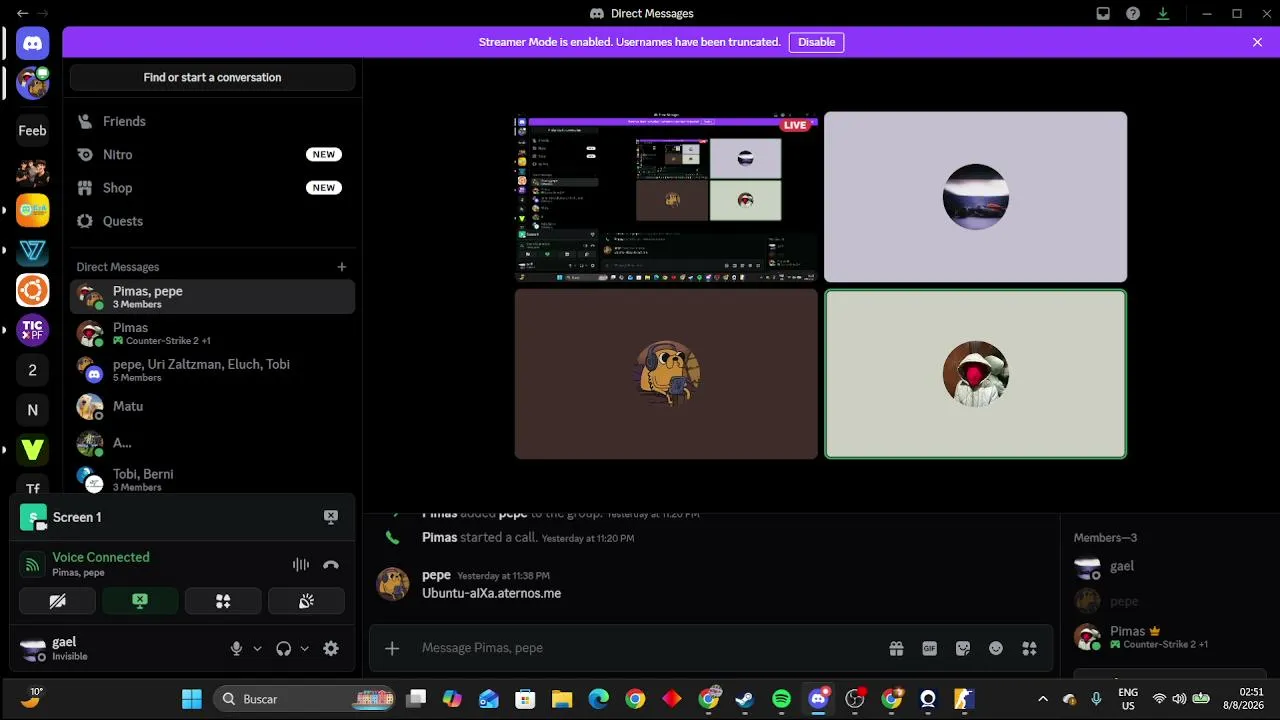Disconnect from the voice call
The height and width of the screenshot is (720, 1280).
331,565
